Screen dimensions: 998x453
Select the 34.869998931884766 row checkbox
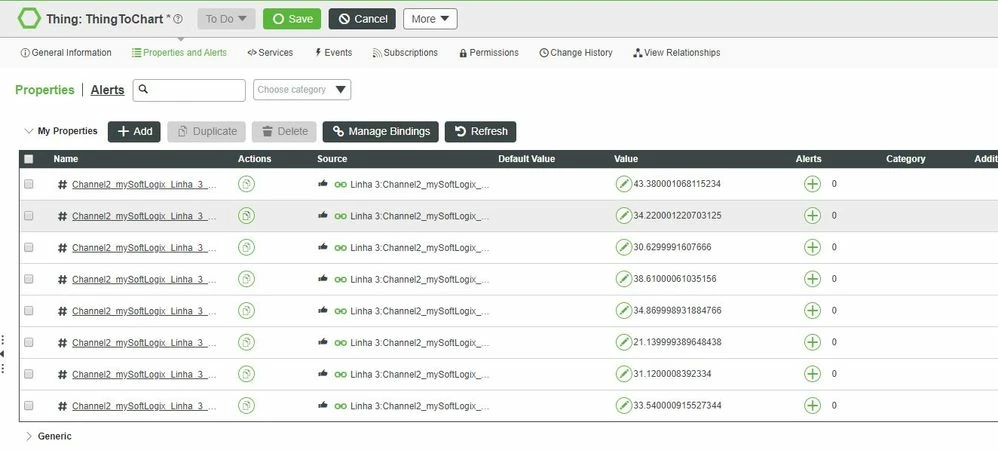point(29,310)
